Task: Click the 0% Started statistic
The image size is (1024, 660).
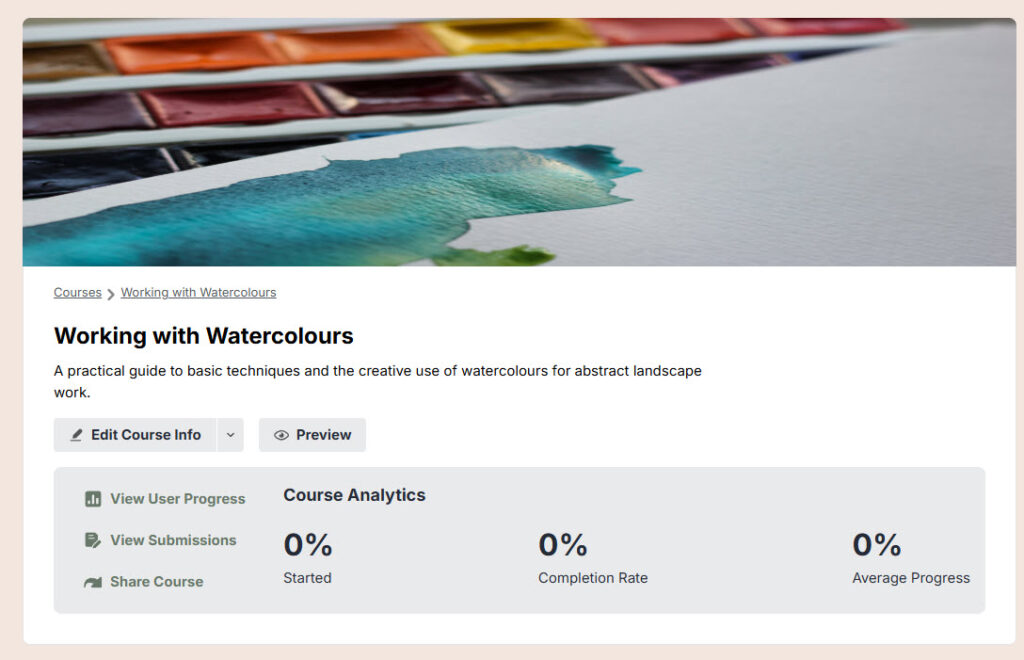Action: [x=308, y=545]
